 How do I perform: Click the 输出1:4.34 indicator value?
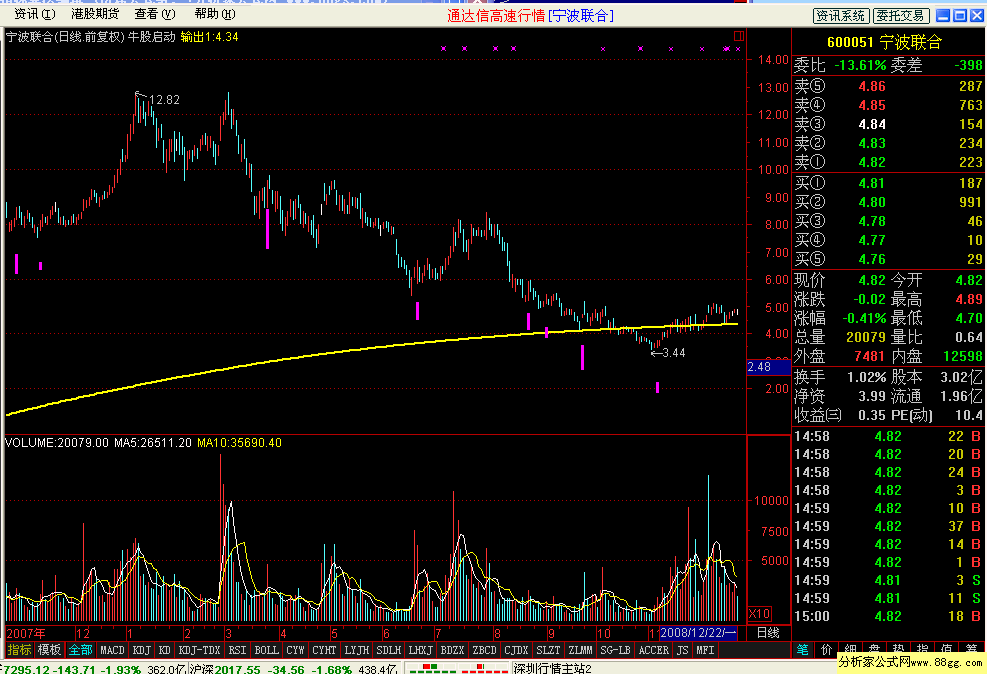pos(210,37)
